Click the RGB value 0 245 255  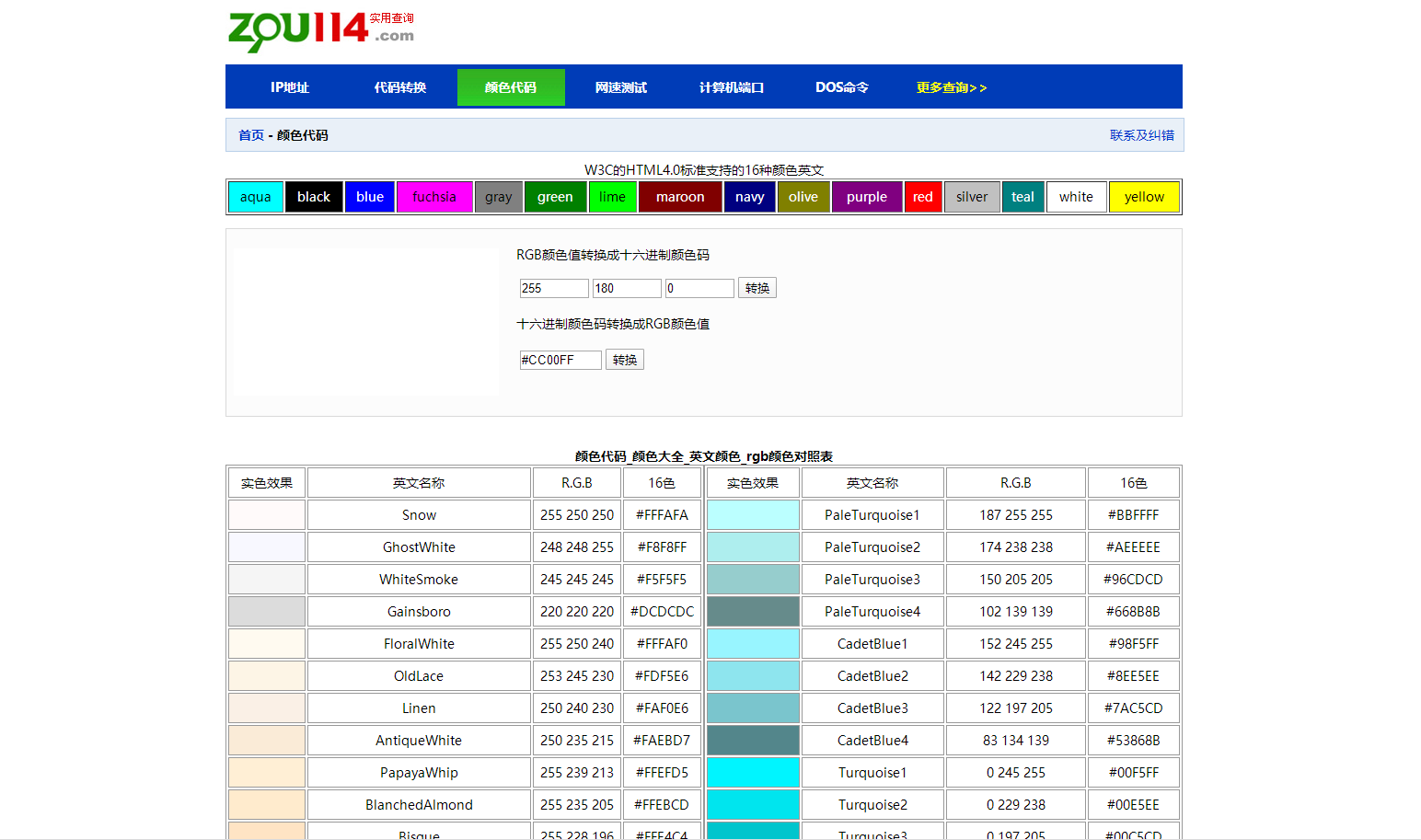1016,773
